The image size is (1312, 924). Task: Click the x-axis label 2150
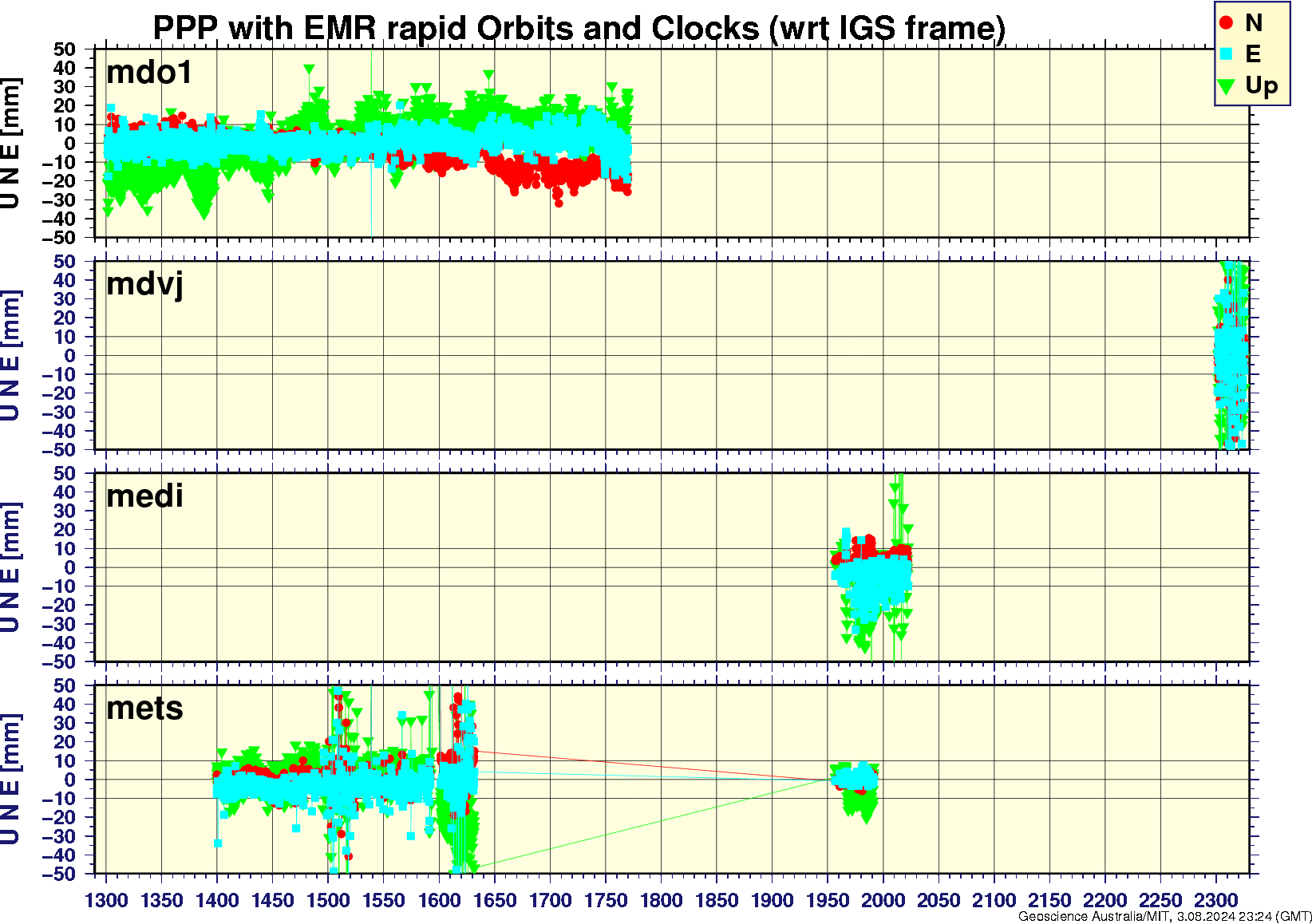click(1049, 900)
